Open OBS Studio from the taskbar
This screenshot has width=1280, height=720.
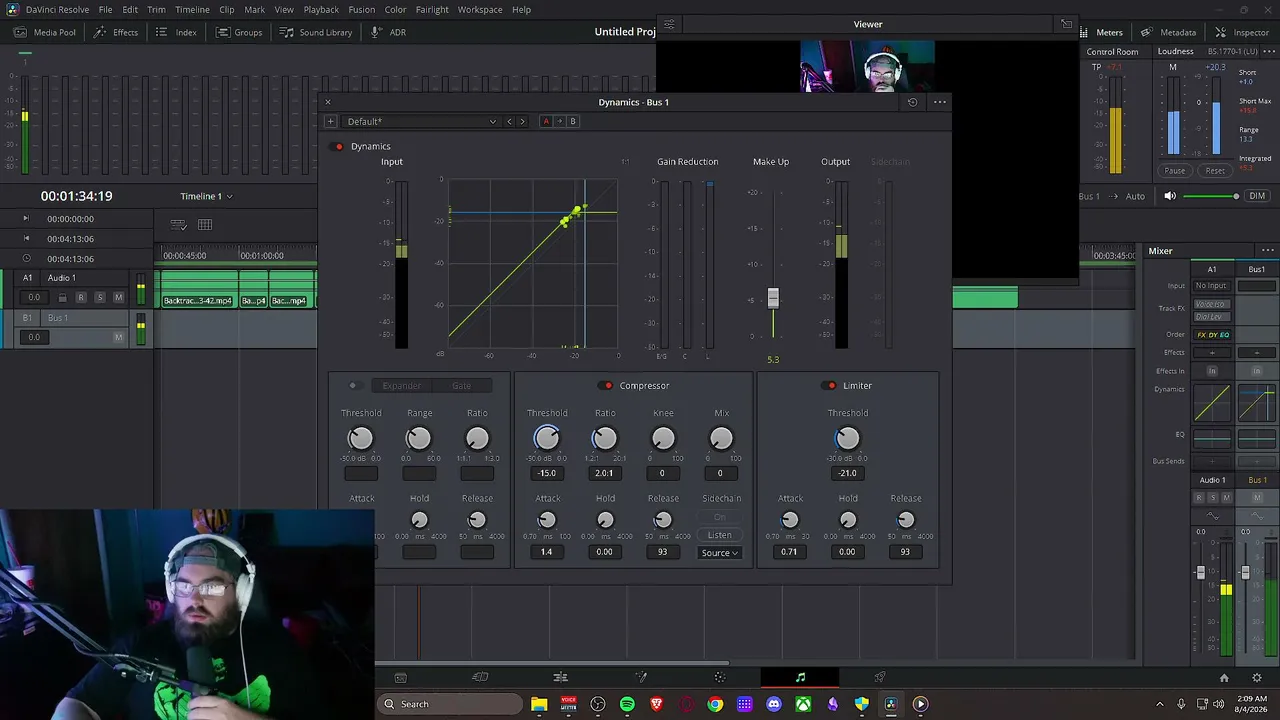point(598,704)
